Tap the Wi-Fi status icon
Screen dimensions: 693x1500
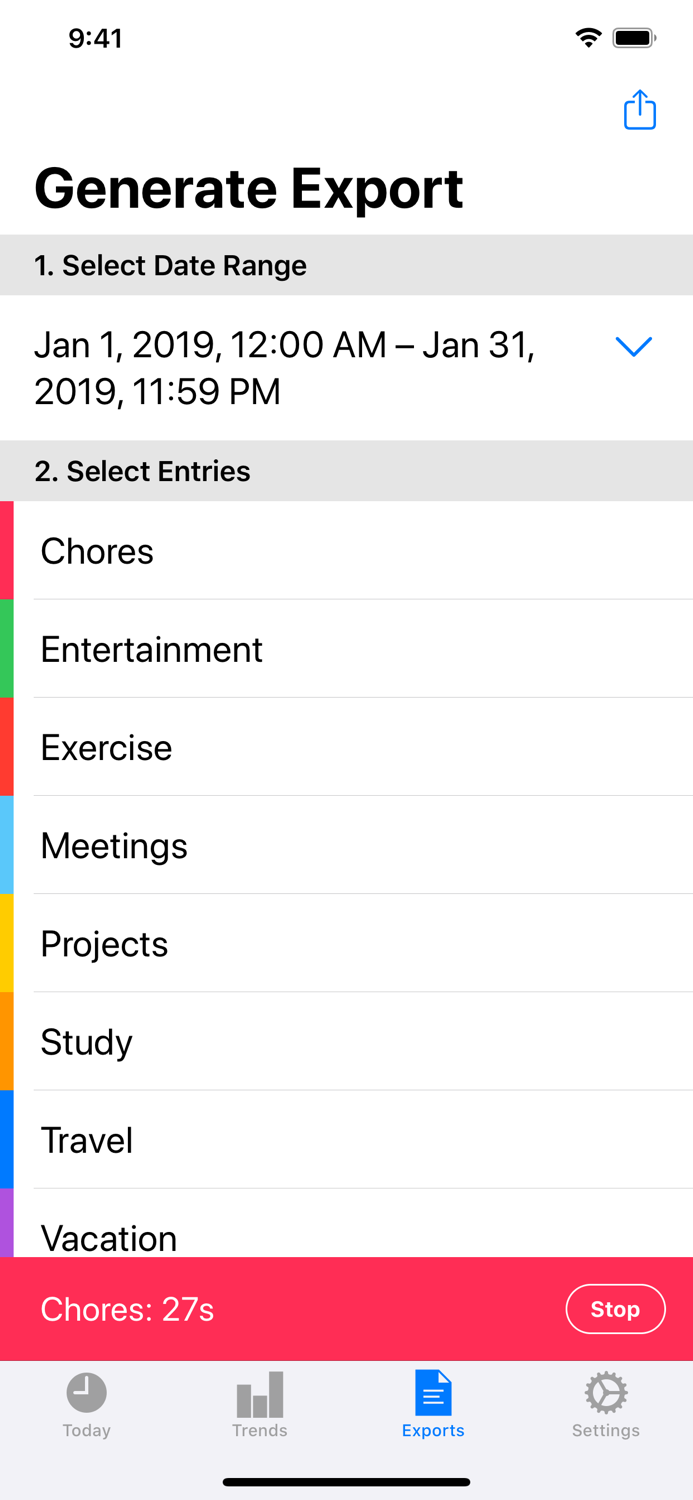pyautogui.click(x=588, y=37)
